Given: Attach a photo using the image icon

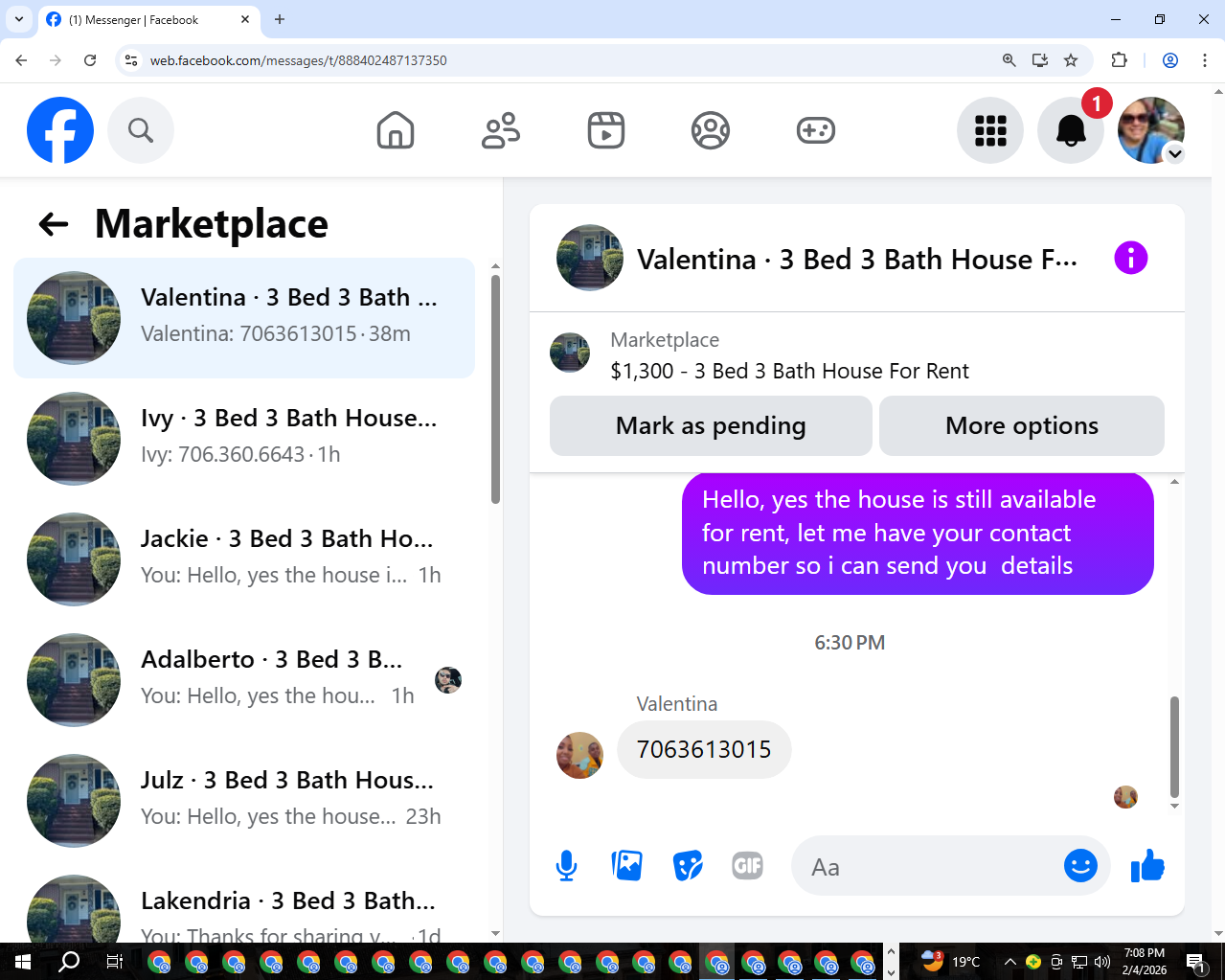Looking at the screenshot, I should point(627,866).
